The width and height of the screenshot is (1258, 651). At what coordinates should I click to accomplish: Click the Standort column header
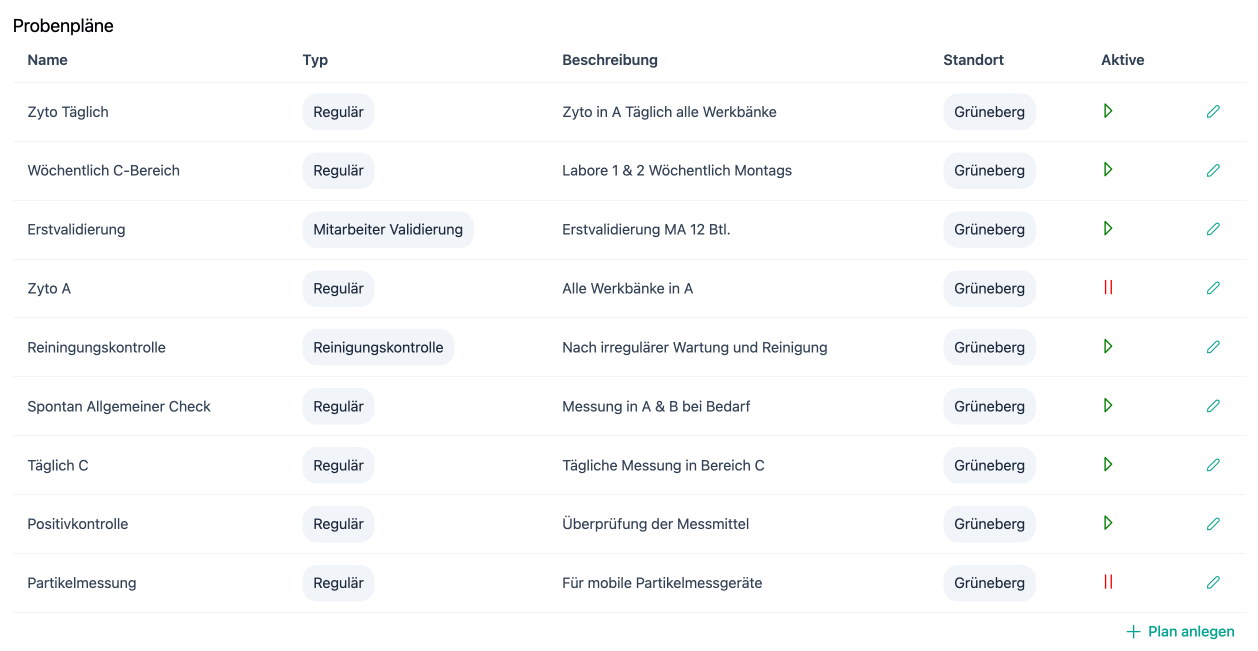[973, 60]
